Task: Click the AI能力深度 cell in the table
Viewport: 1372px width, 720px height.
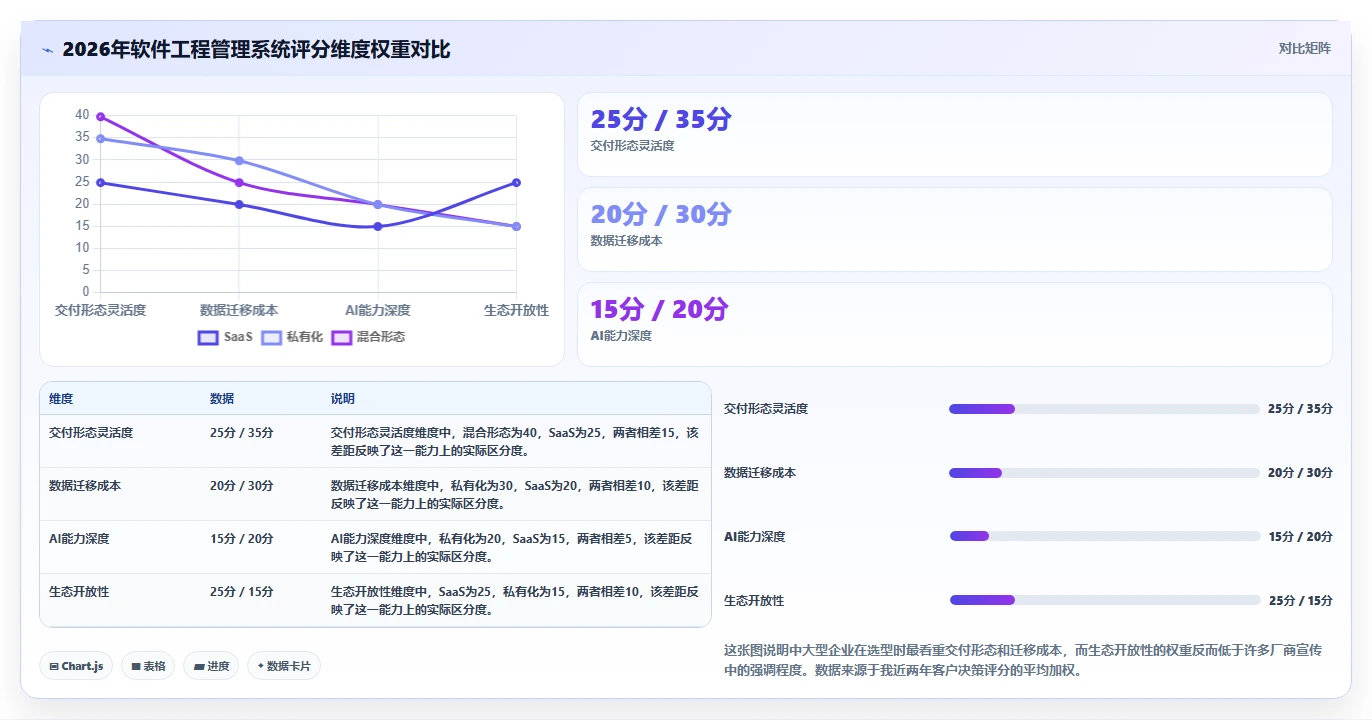Action: (x=79, y=539)
